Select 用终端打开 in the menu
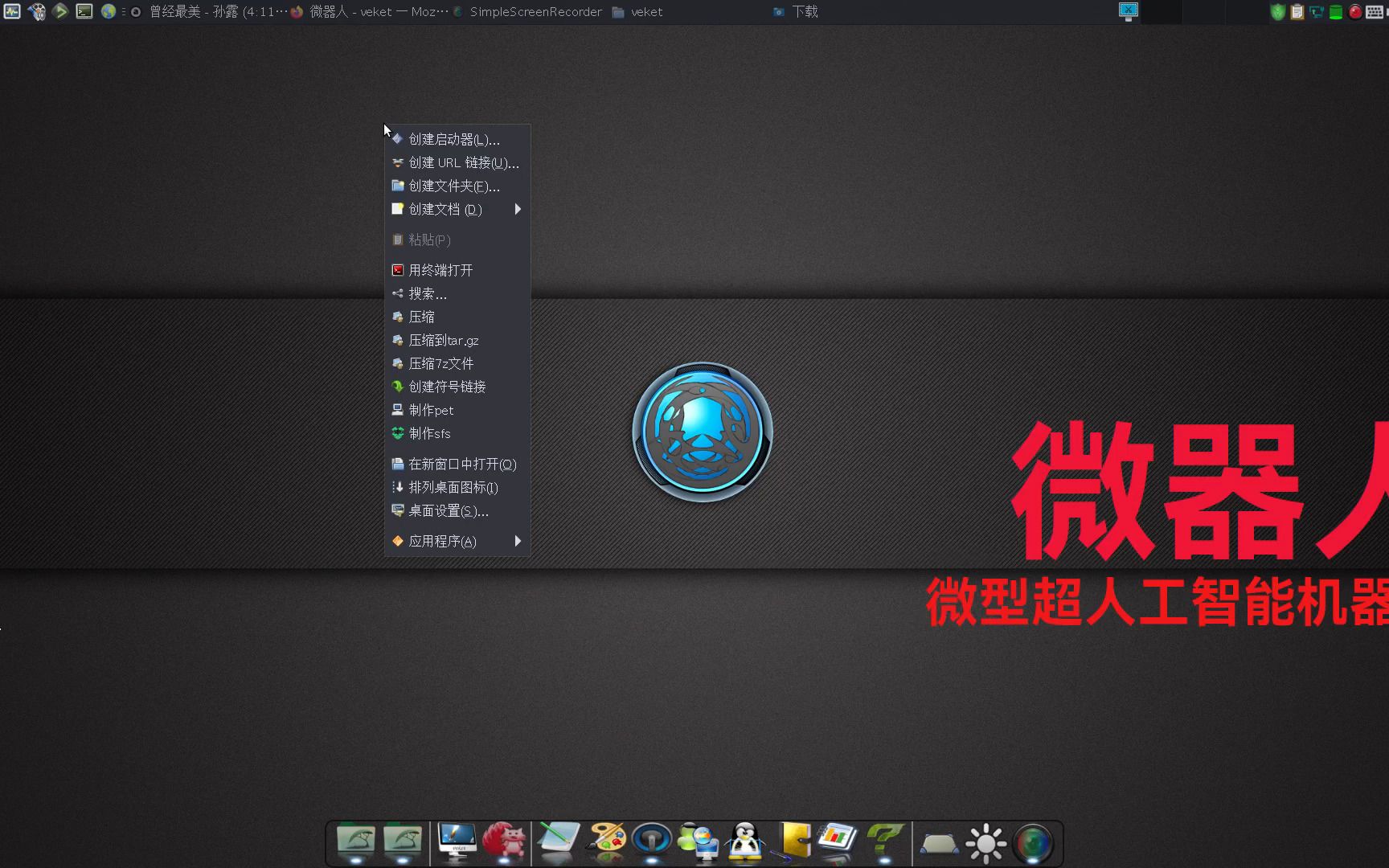Screen dimensions: 1389x868 pyautogui.click(x=438, y=270)
